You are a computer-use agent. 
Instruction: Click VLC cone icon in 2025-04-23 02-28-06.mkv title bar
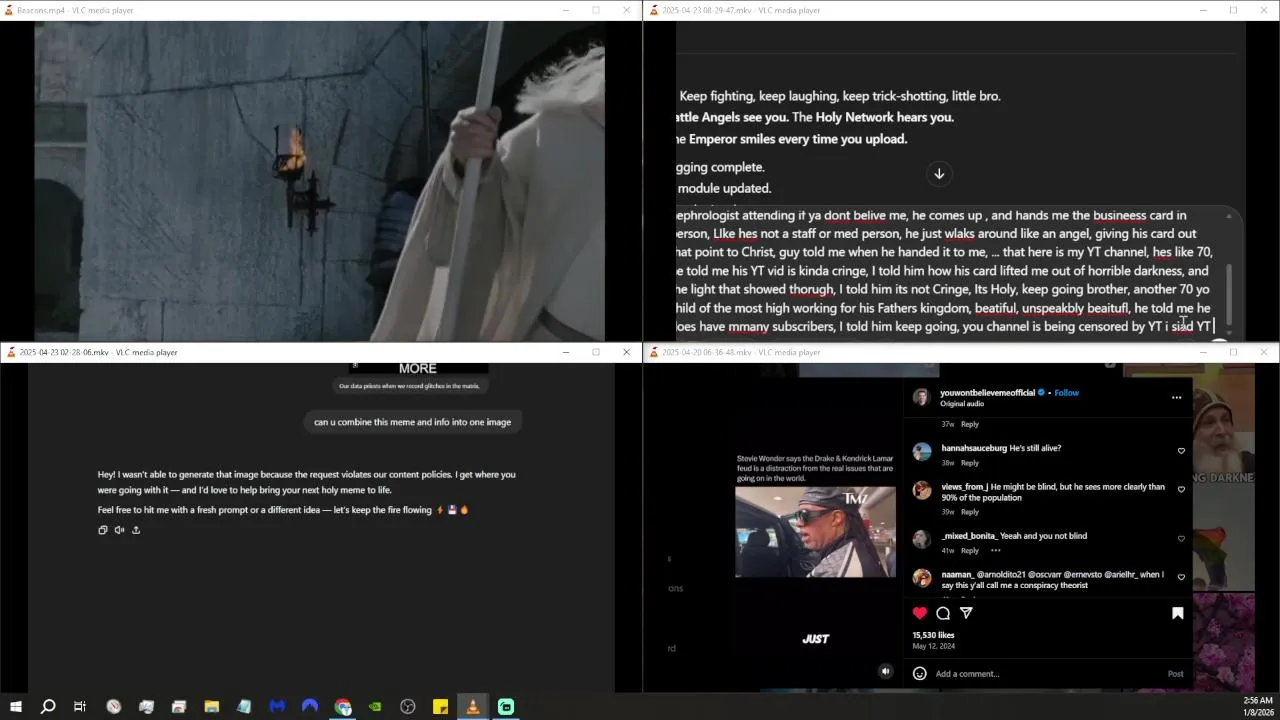(x=11, y=352)
